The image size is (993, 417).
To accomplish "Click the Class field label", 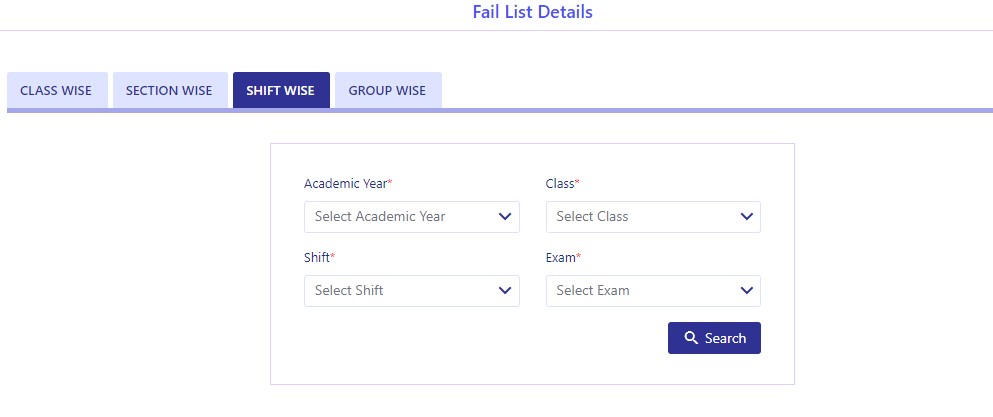I will coord(562,184).
